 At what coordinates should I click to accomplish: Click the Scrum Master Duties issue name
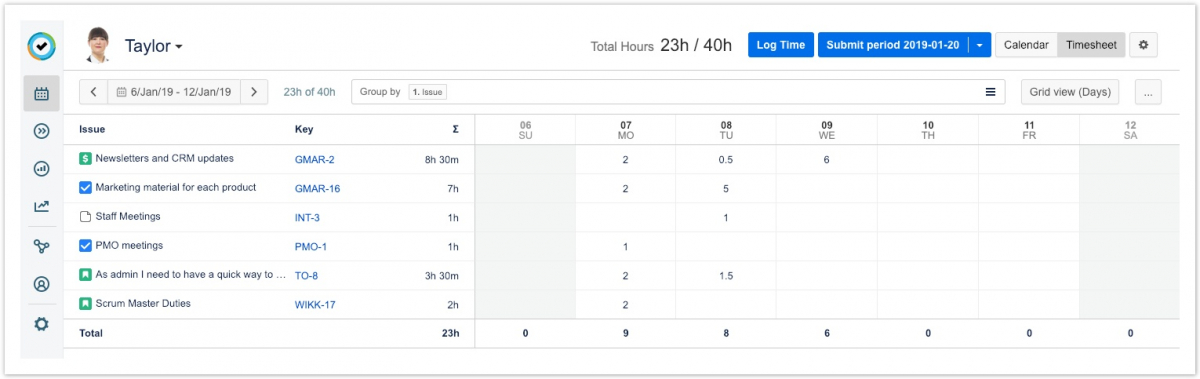click(x=143, y=303)
